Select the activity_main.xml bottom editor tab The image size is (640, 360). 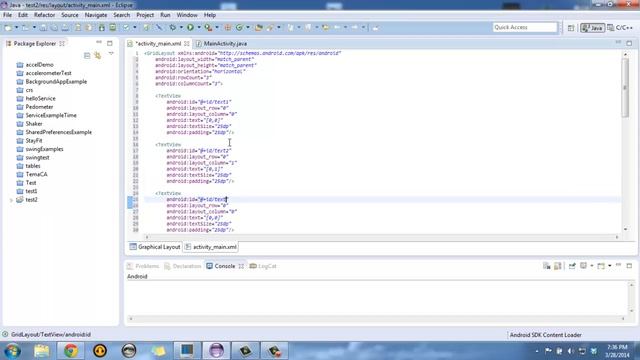tap(211, 247)
